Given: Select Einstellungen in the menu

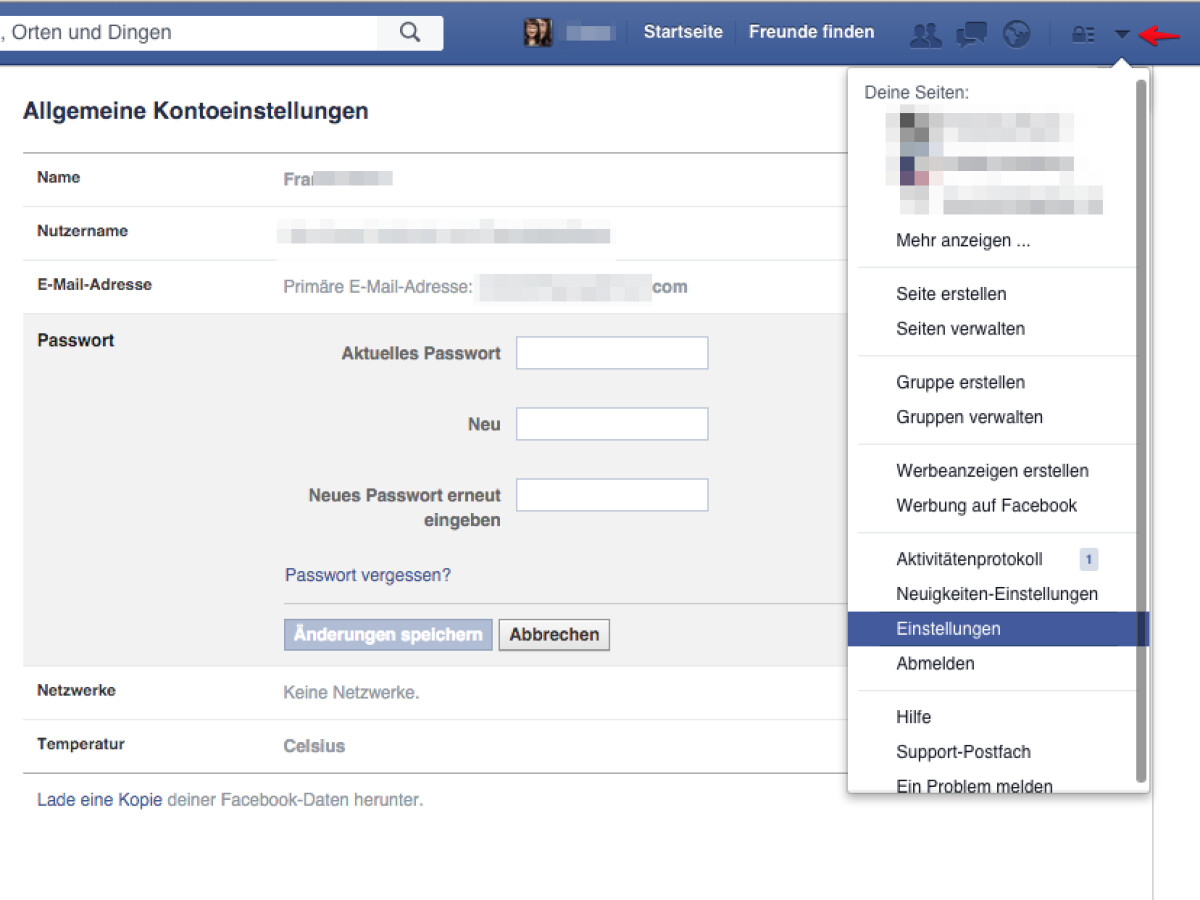Looking at the screenshot, I should pos(998,629).
